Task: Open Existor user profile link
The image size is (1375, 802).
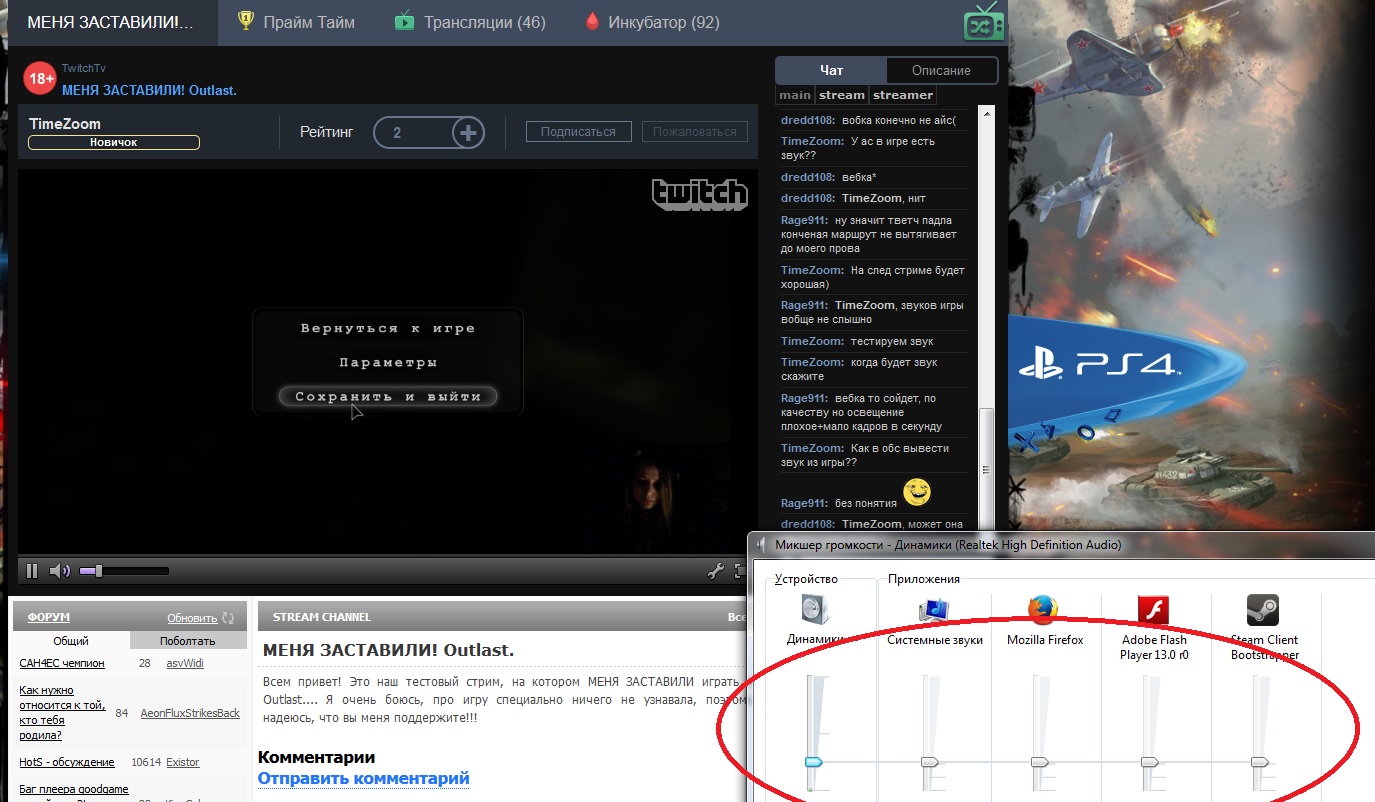Action: click(183, 762)
